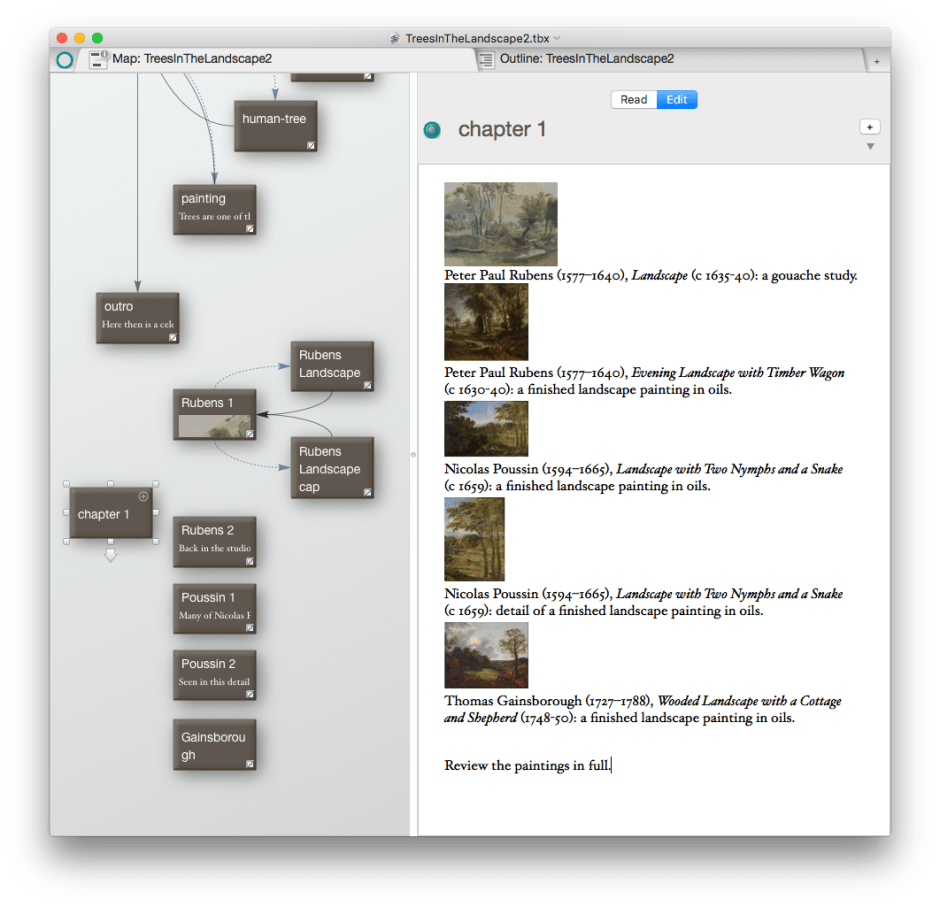Screen dimensions: 940x907
Task: Click the text indicator icon on the painting note
Action: 250,228
